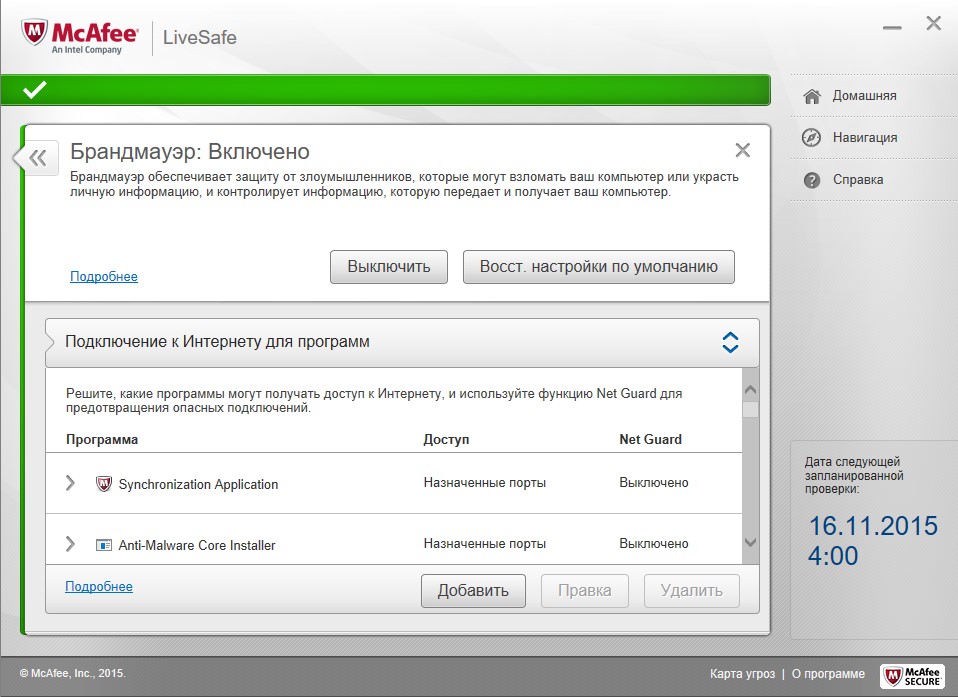Close the Брандмауэр panel with X
The image size is (958, 697).
[742, 150]
